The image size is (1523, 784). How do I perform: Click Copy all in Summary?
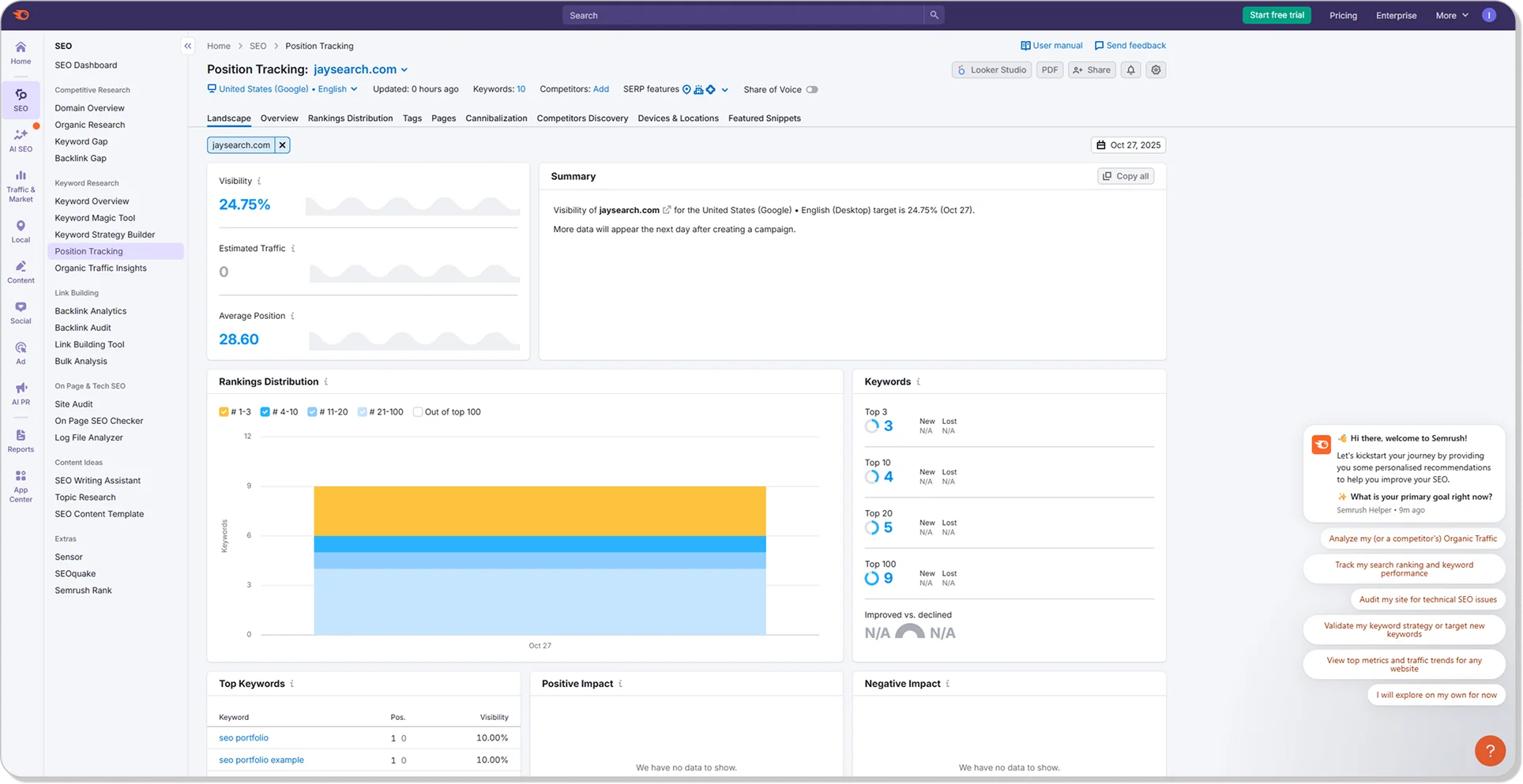pos(1125,176)
